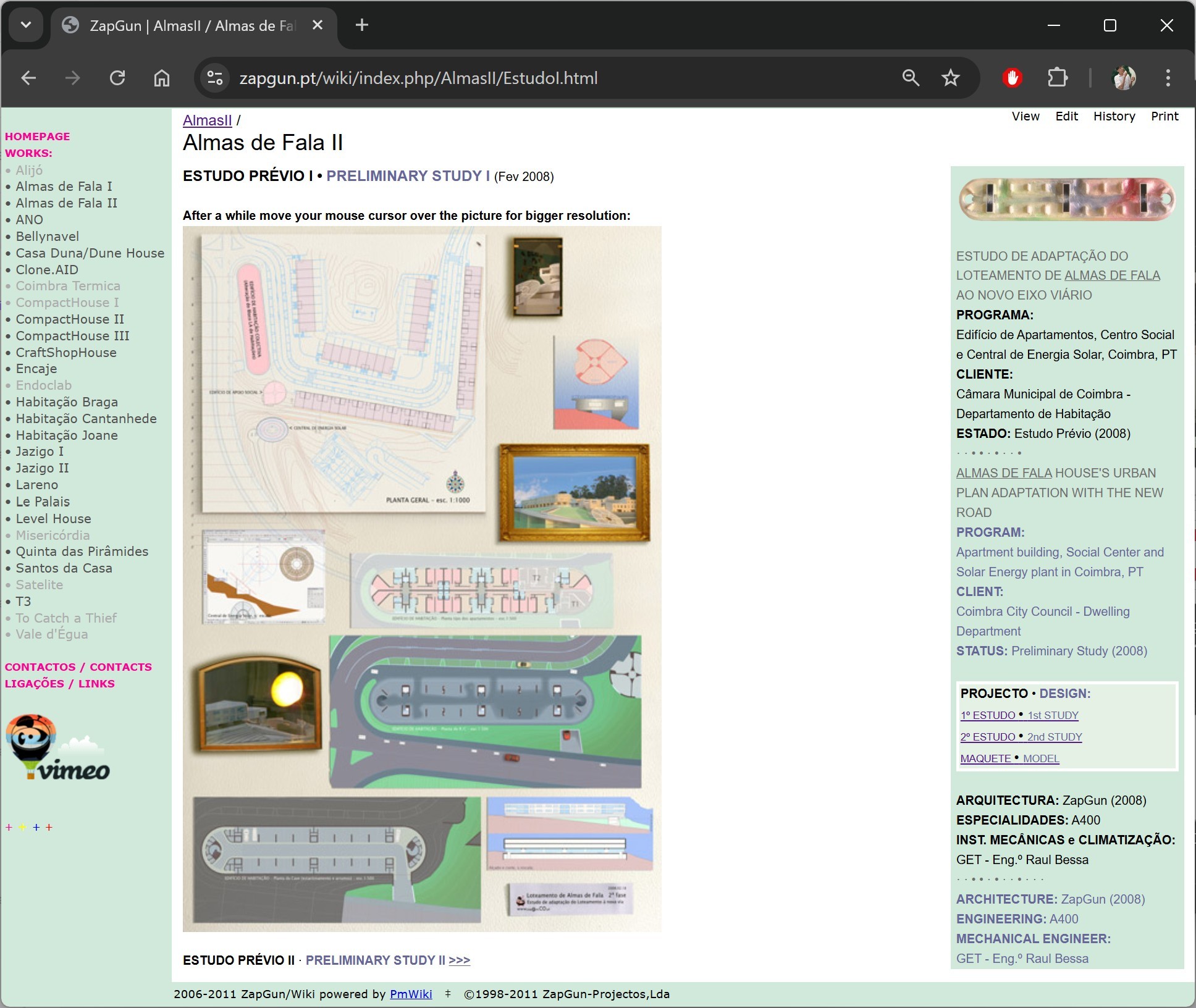Open Casa Duna/Dune House in works list

(90, 253)
